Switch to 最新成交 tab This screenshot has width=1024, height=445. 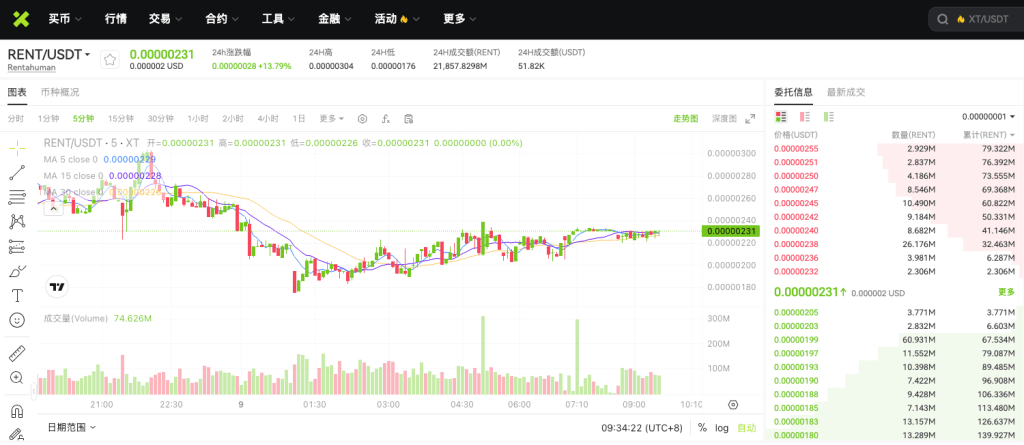point(846,92)
